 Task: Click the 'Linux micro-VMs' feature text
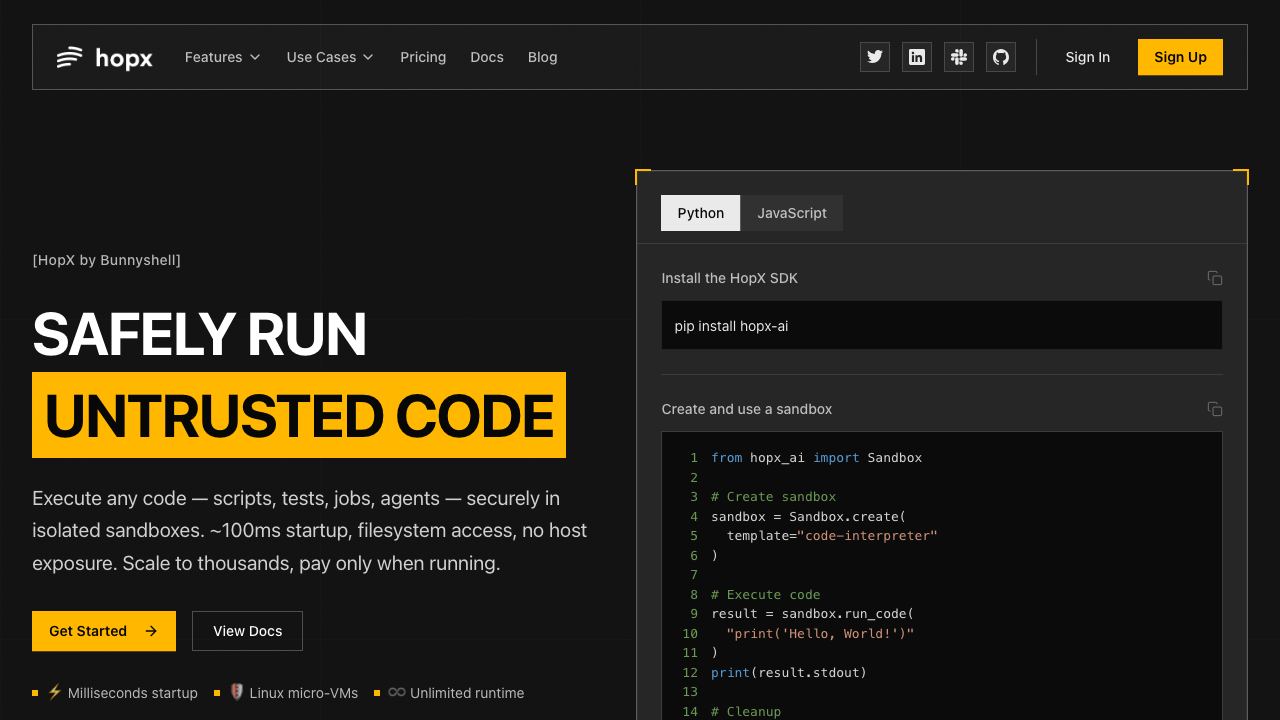click(304, 693)
